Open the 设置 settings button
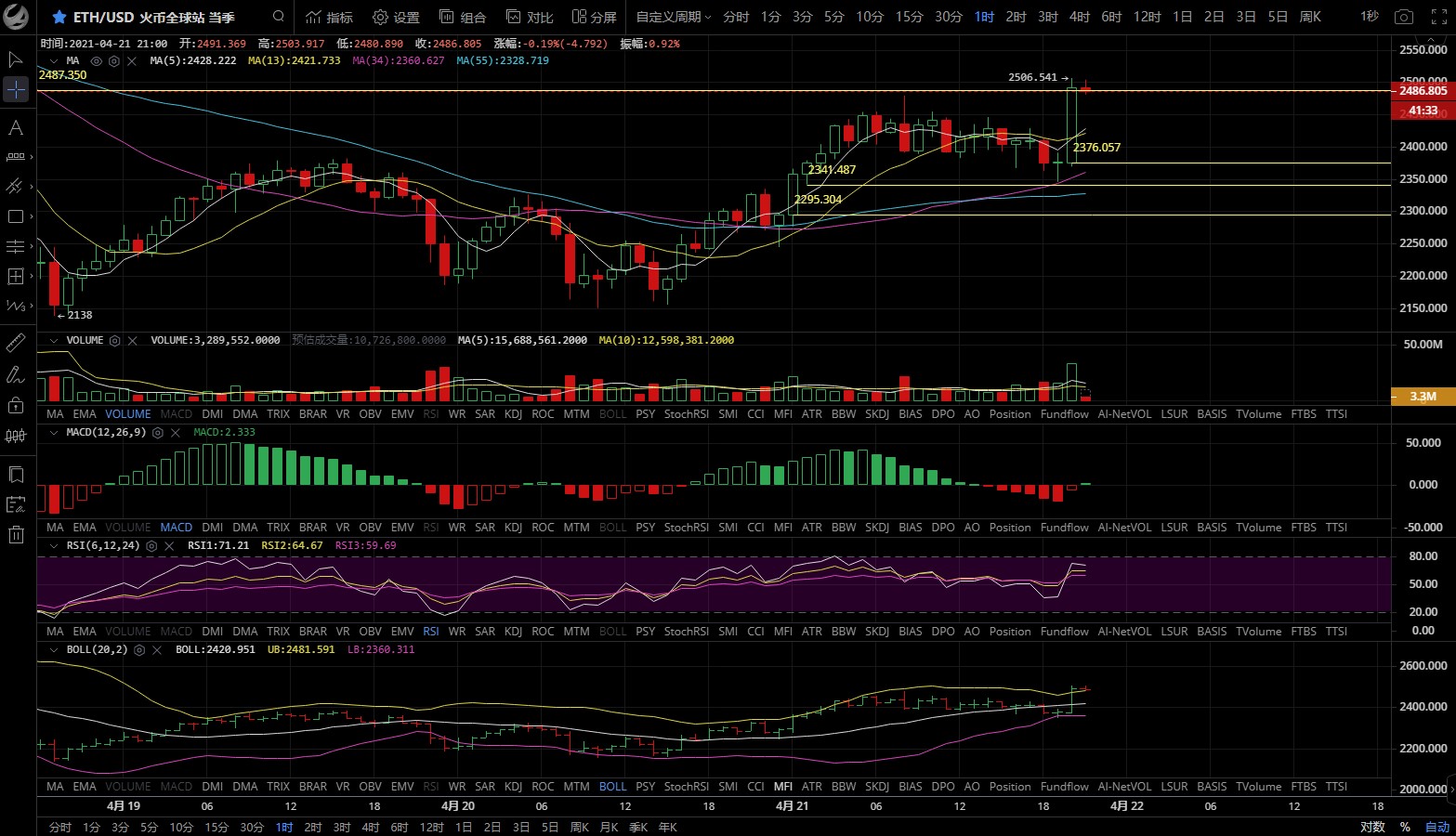1456x836 pixels. [x=396, y=18]
